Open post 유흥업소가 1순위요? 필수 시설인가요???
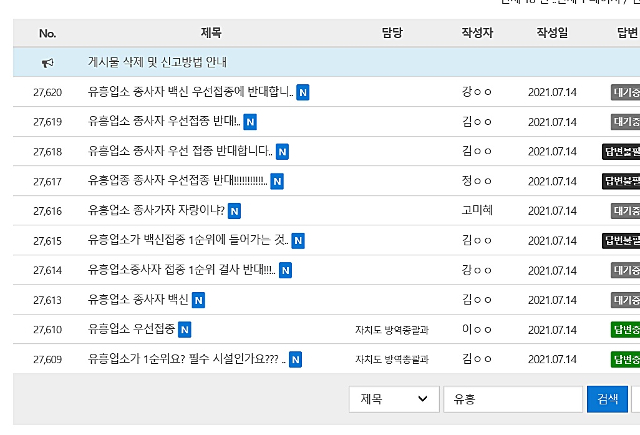 [187, 359]
